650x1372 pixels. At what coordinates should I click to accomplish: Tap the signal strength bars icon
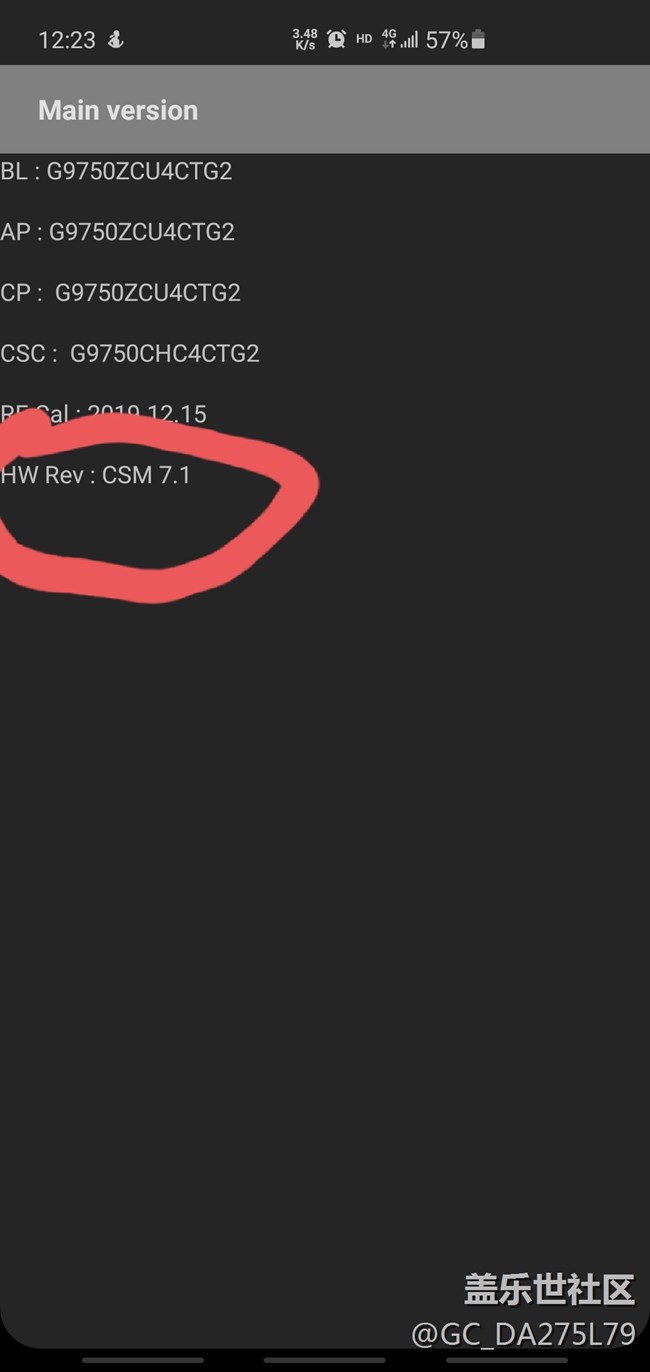[x=410, y=40]
